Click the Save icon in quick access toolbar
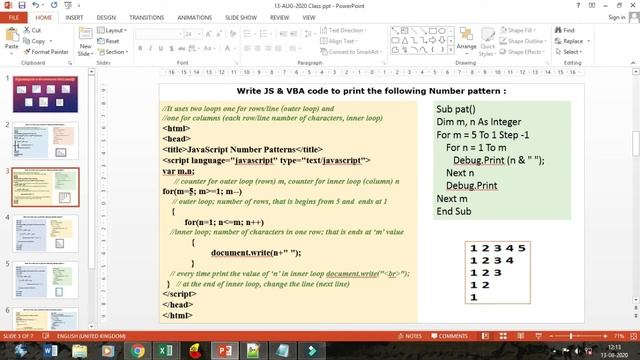Image resolution: width=640 pixels, height=360 pixels. (22, 5)
